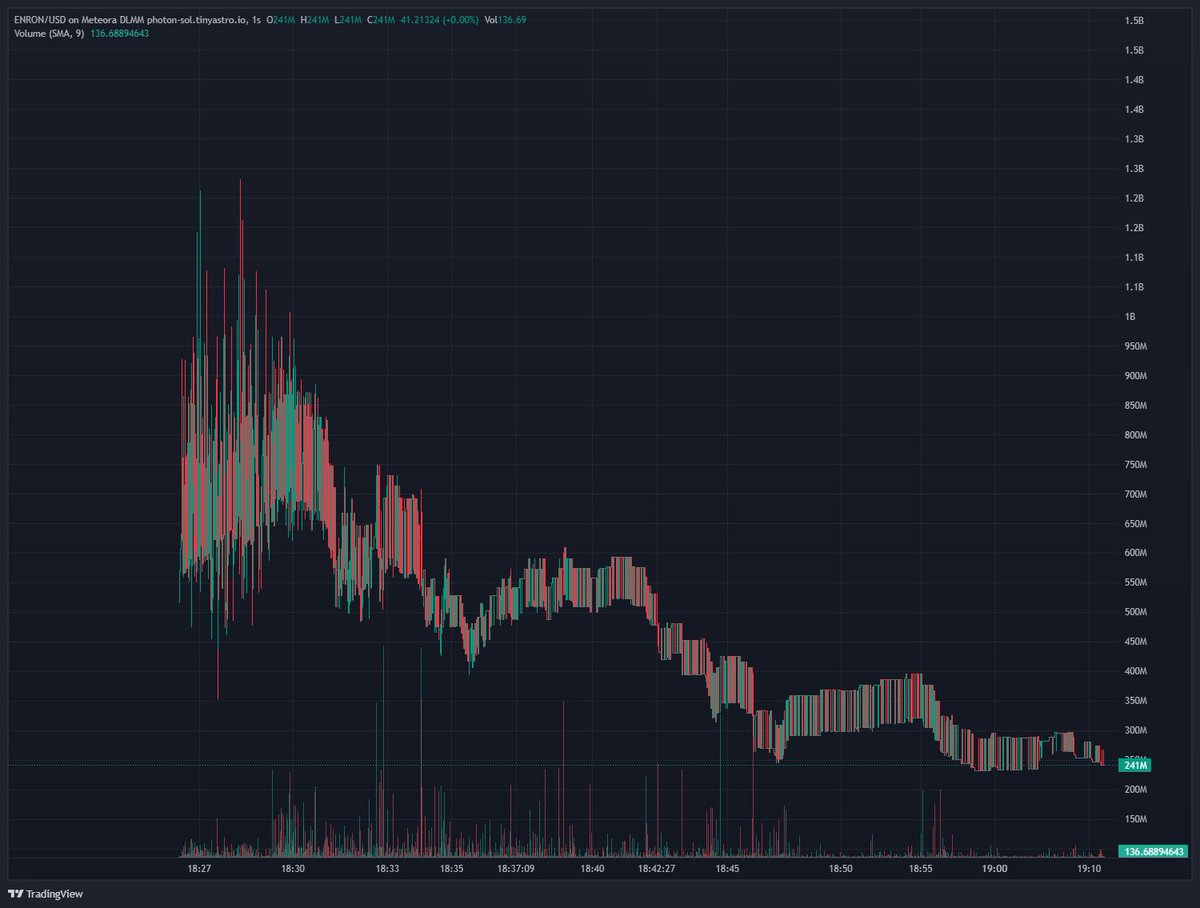Click the 350M price axis label
This screenshot has height=908, width=1200.
click(x=1135, y=701)
